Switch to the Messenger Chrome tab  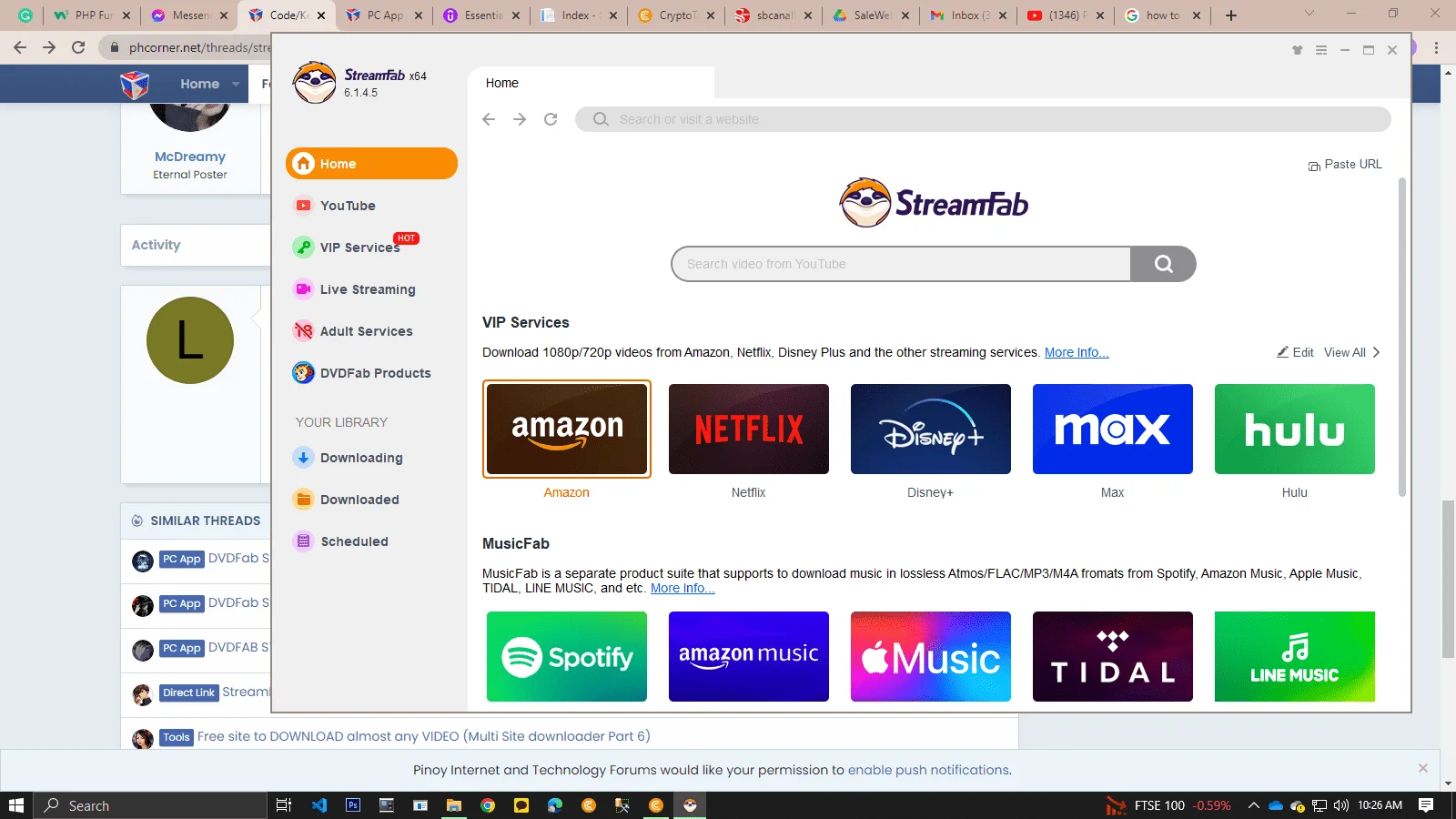tap(190, 15)
